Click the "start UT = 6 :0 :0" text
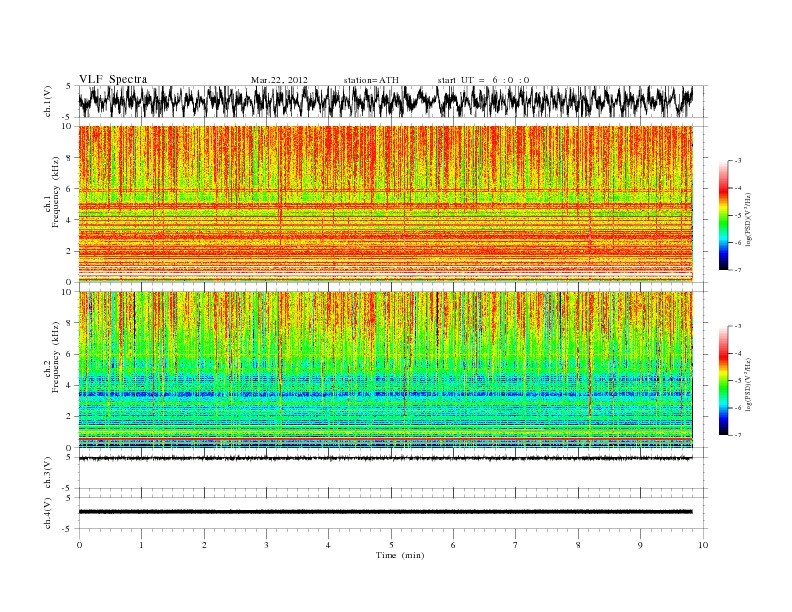792x612 pixels. (x=484, y=80)
